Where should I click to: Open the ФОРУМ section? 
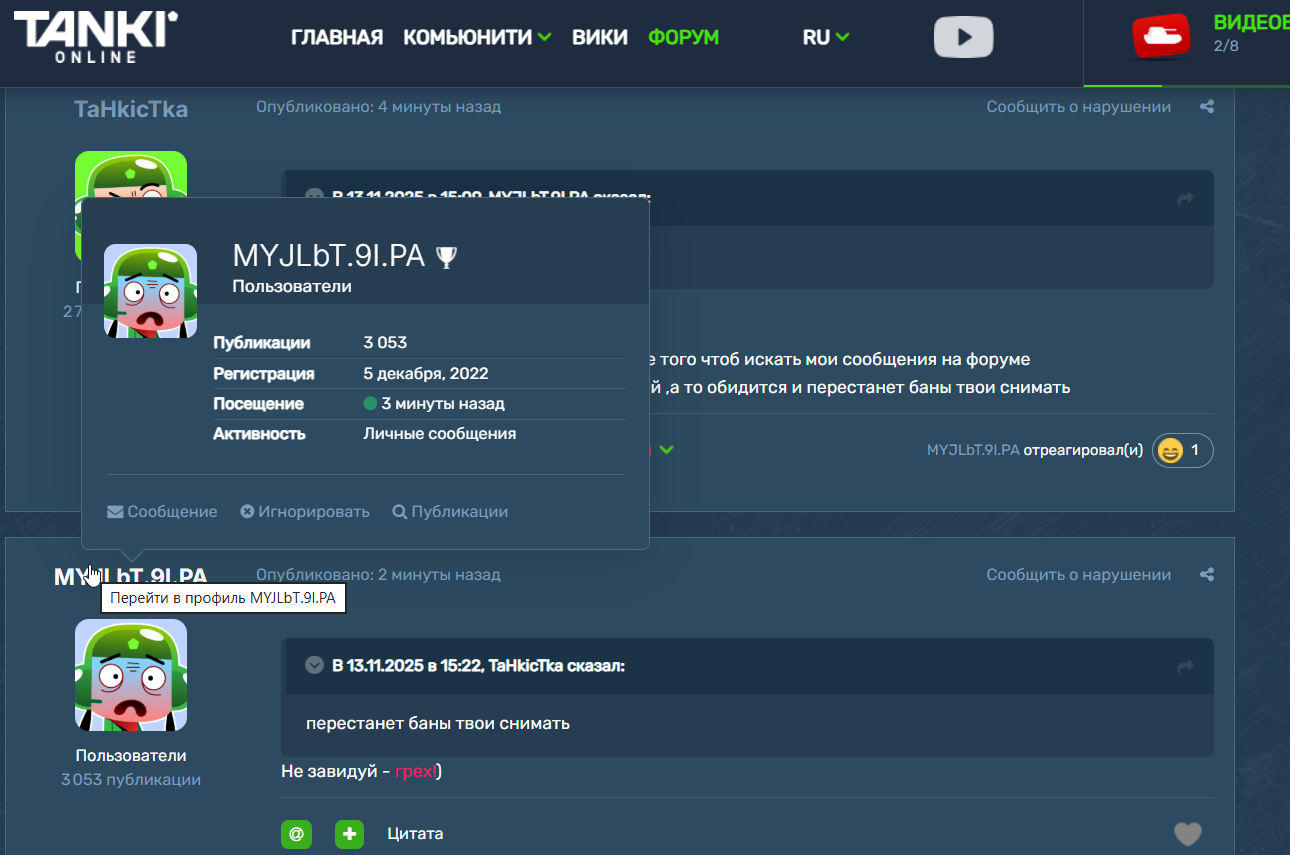(683, 37)
